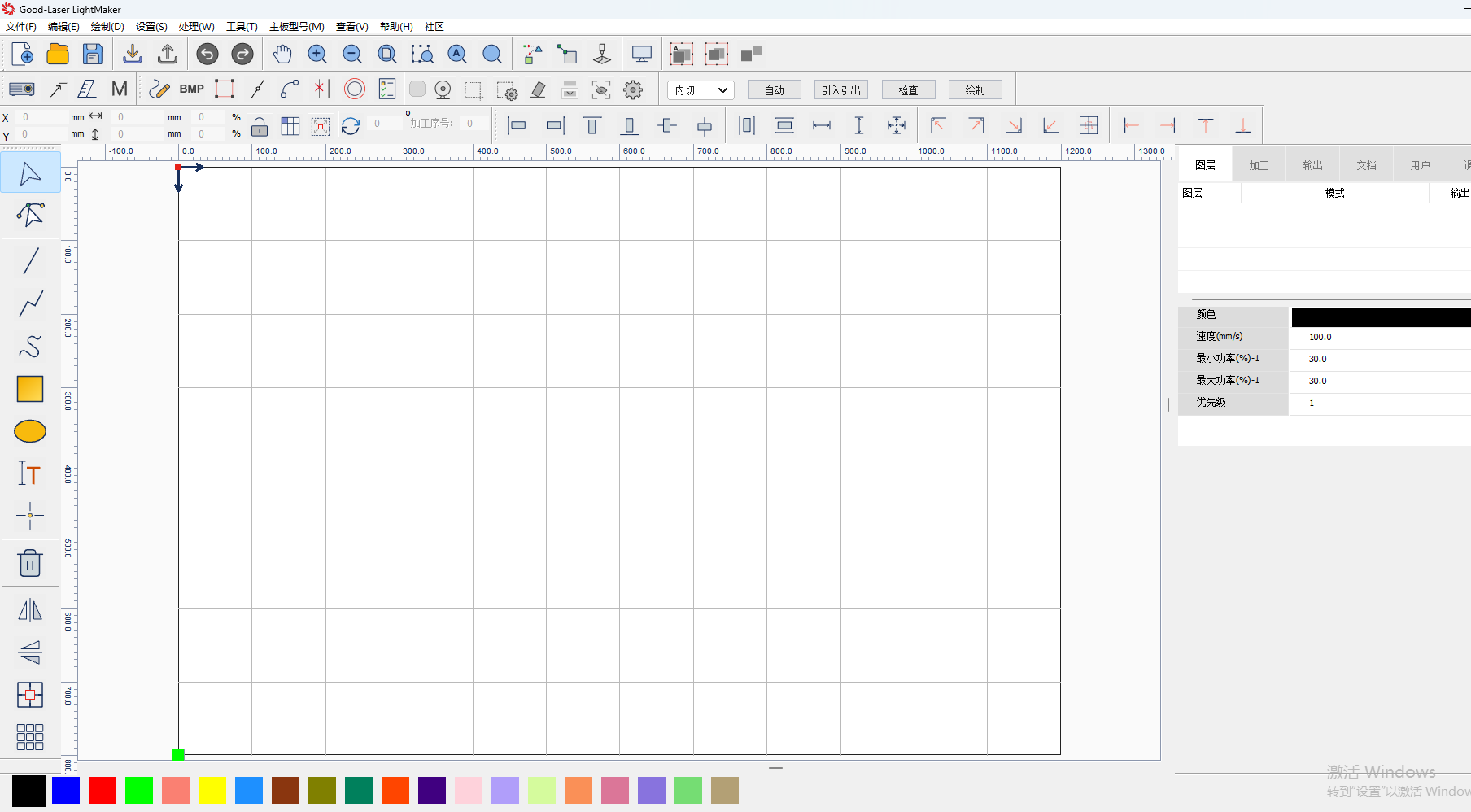The image size is (1471, 812).
Task: Click the save file icon
Action: coord(93,55)
